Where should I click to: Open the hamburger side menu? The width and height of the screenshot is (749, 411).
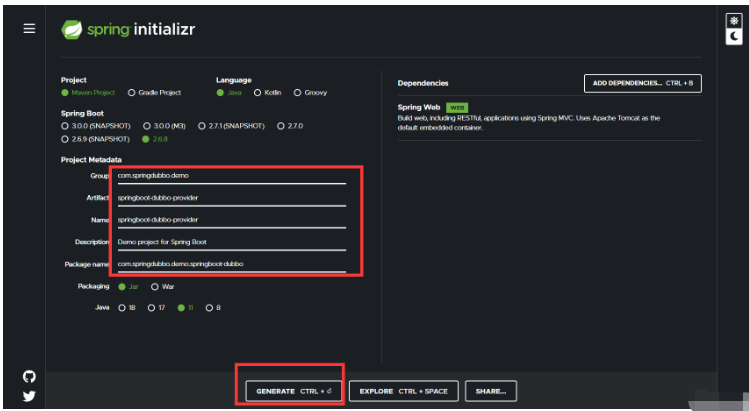[x=29, y=29]
